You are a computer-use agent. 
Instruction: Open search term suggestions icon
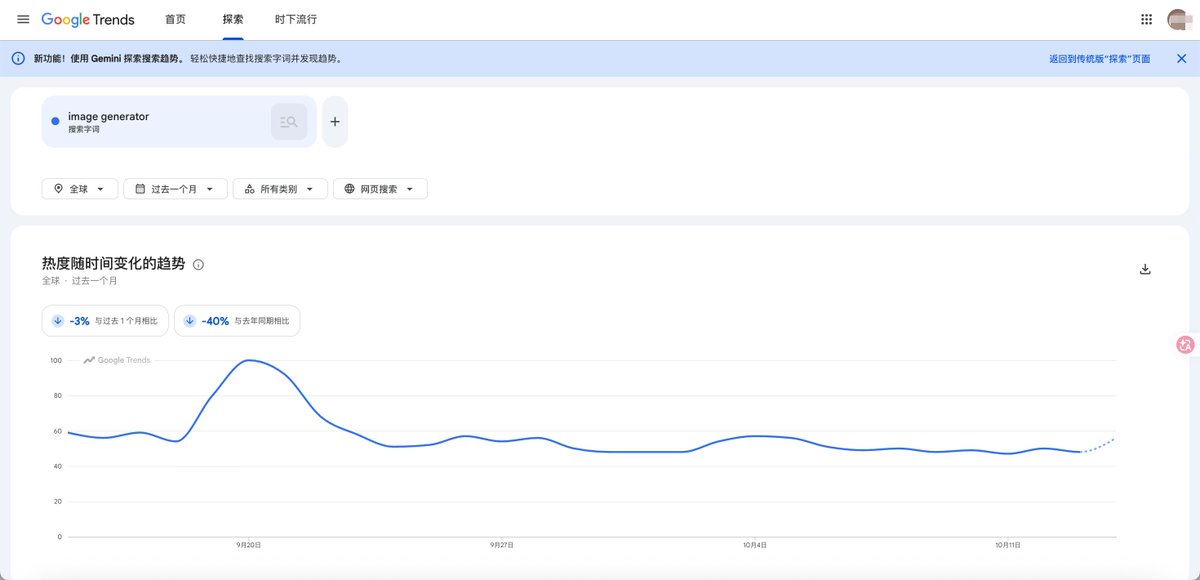(289, 122)
